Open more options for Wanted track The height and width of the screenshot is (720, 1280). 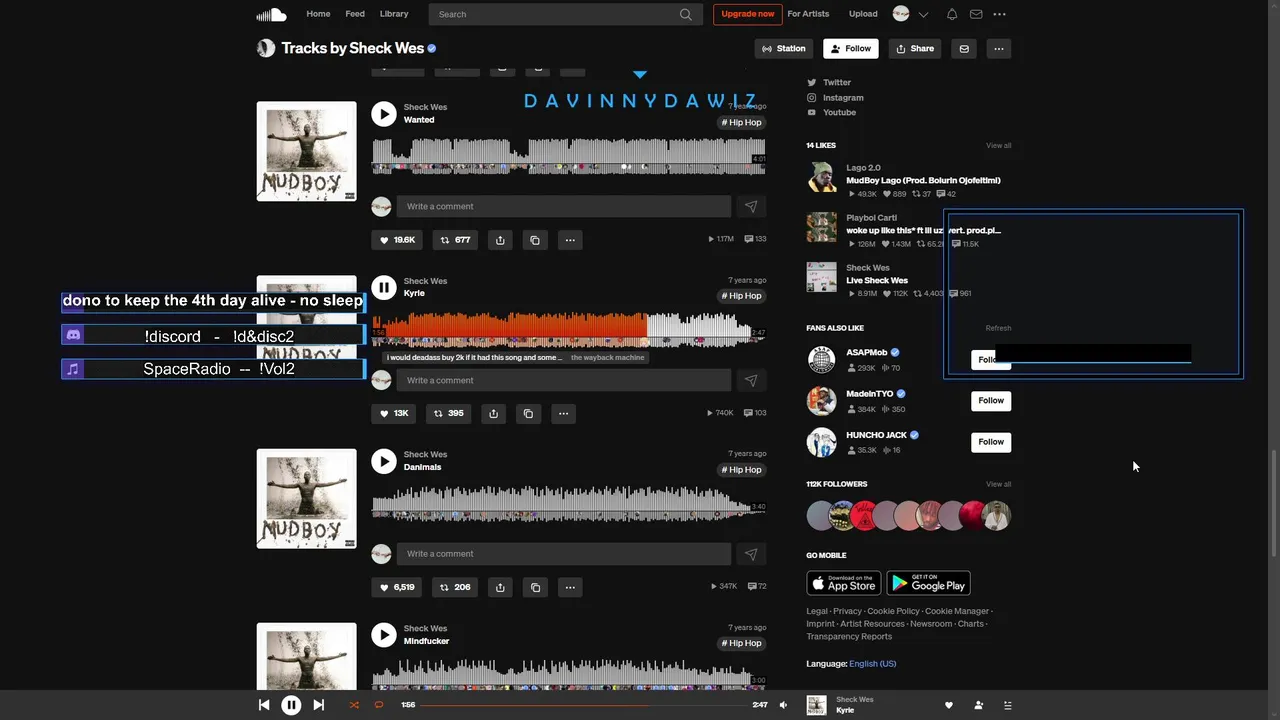click(x=570, y=240)
